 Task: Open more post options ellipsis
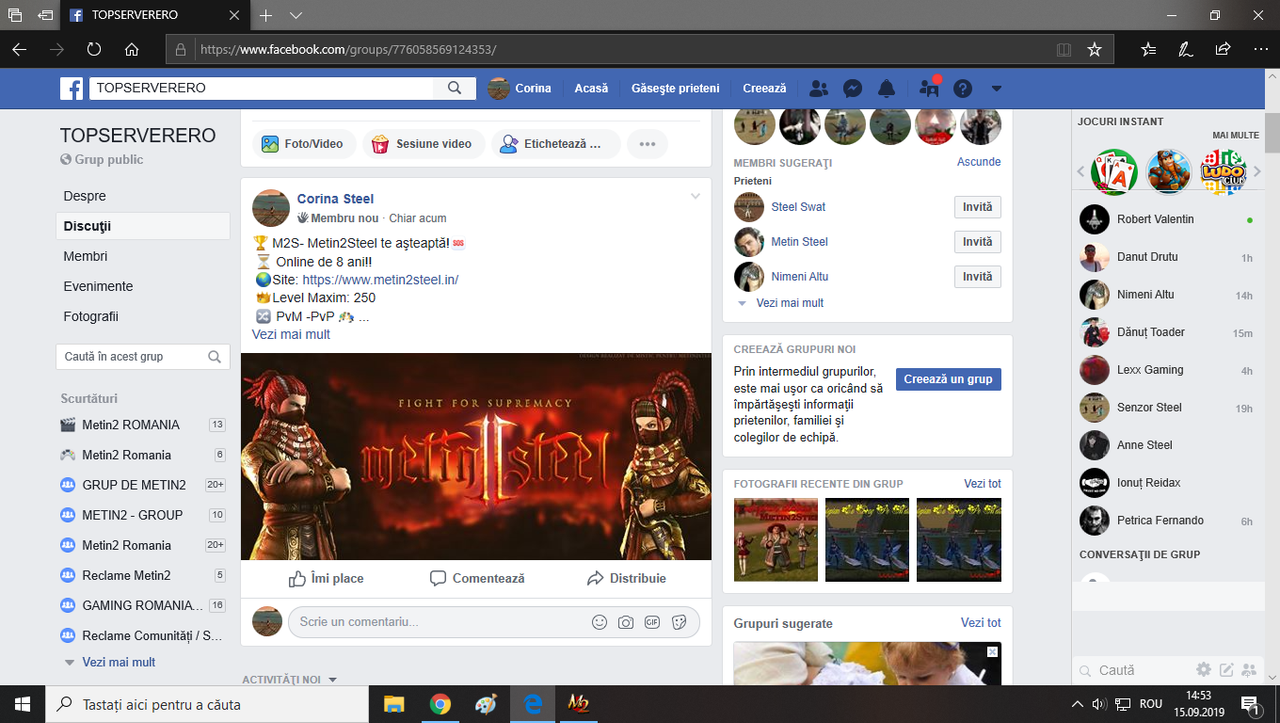pyautogui.click(x=647, y=144)
